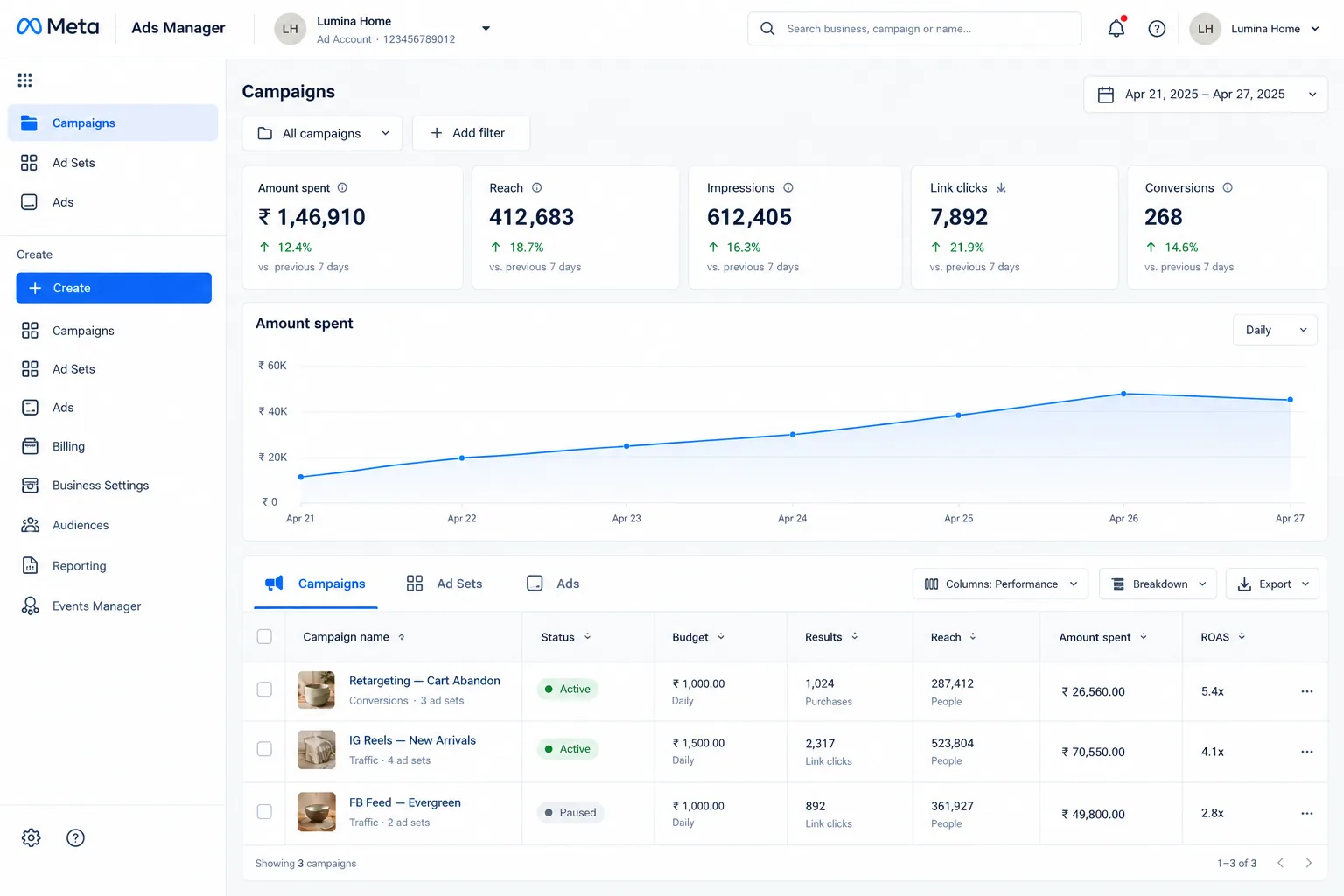Click help icon at sidebar bottom
This screenshot has width=1344, height=896.
[x=76, y=837]
